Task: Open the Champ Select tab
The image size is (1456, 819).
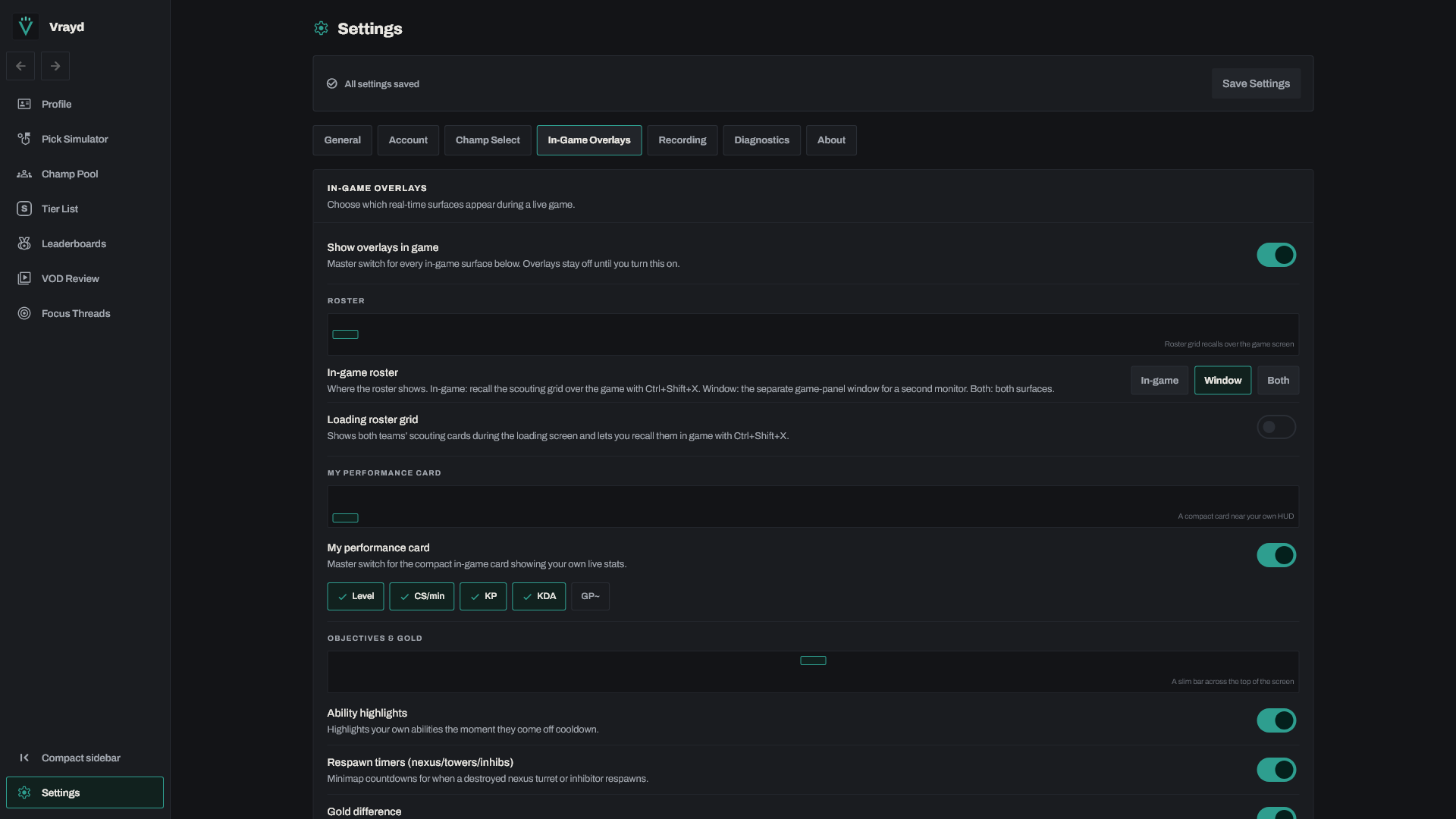Action: (x=488, y=140)
